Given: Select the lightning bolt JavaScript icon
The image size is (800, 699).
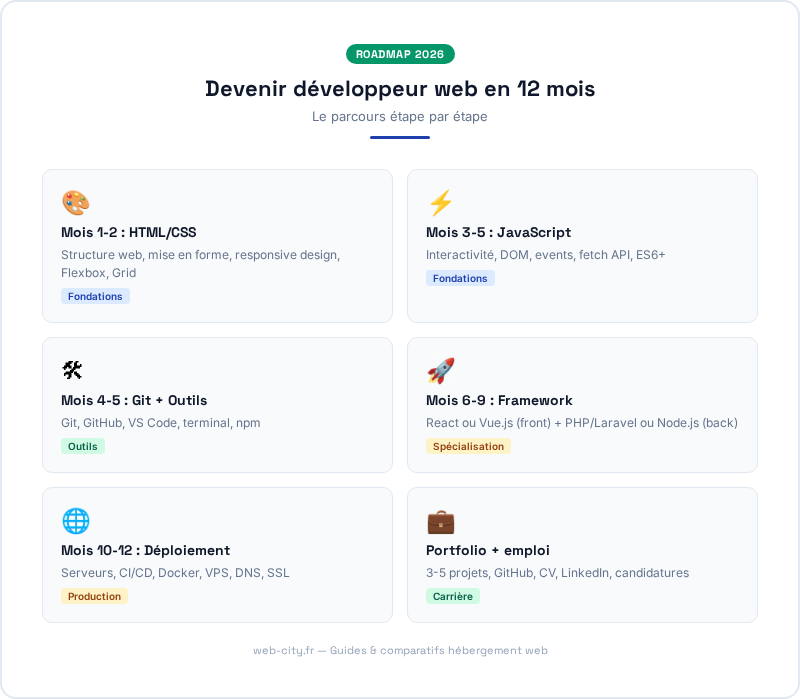Looking at the screenshot, I should point(440,202).
